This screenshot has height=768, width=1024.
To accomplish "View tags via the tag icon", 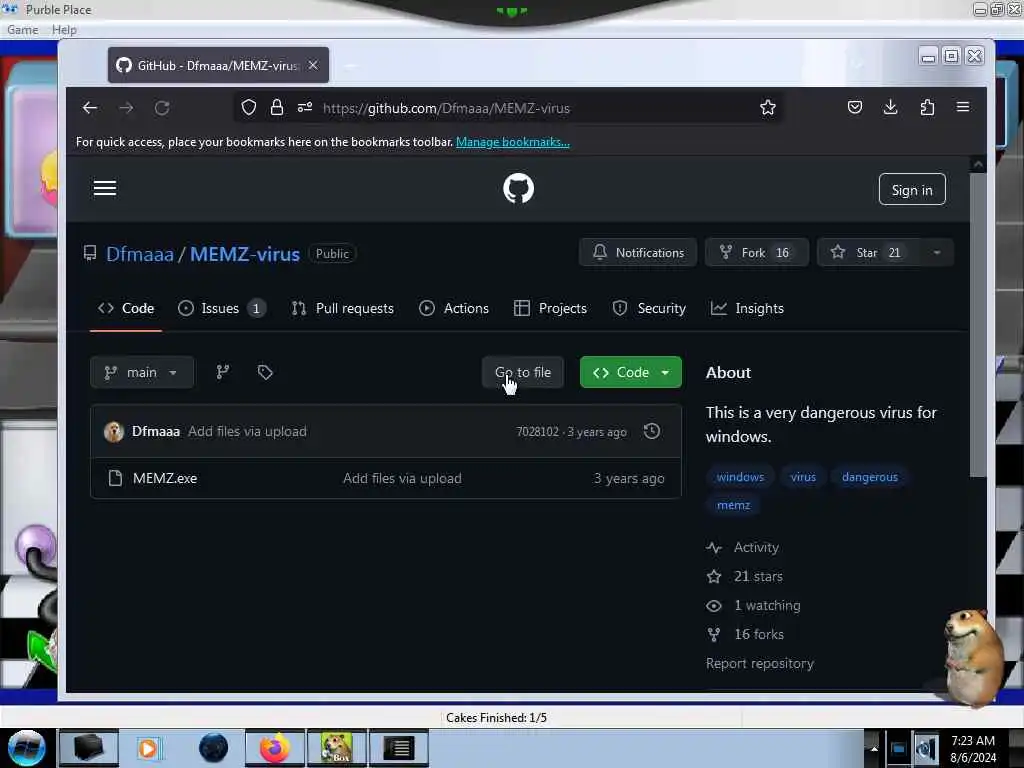I will coord(265,372).
